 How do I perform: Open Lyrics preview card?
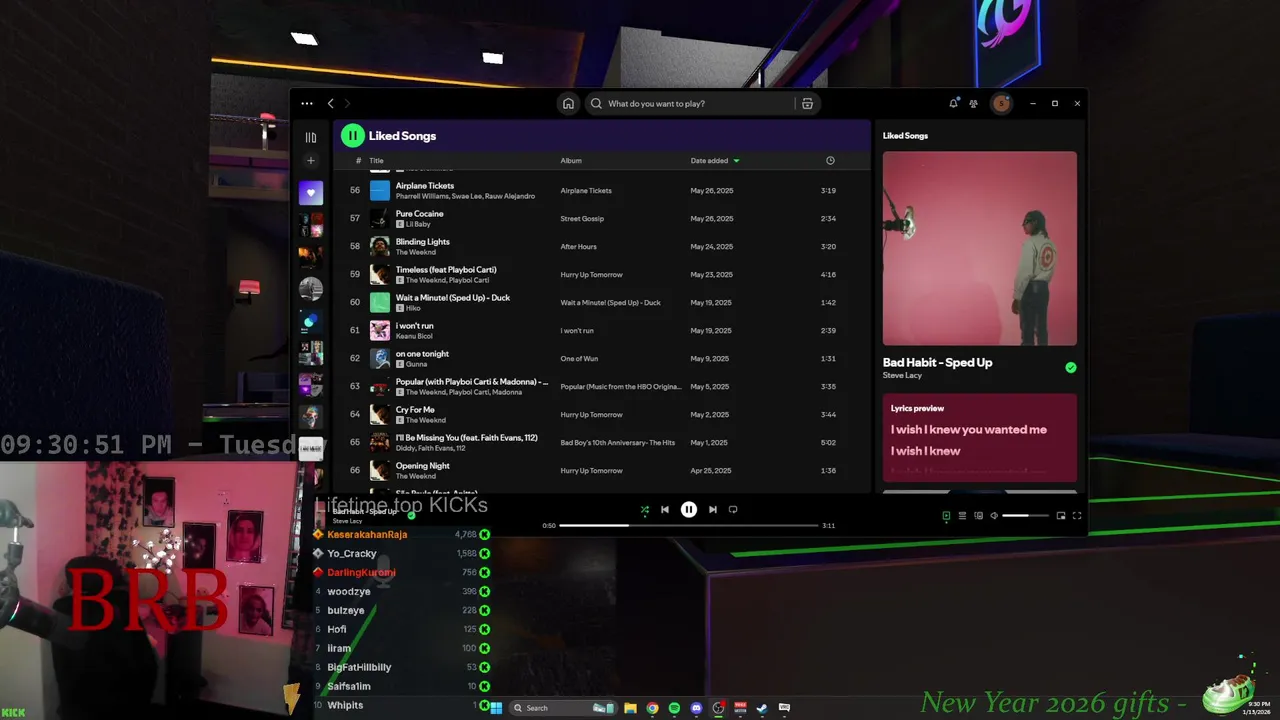click(x=980, y=437)
